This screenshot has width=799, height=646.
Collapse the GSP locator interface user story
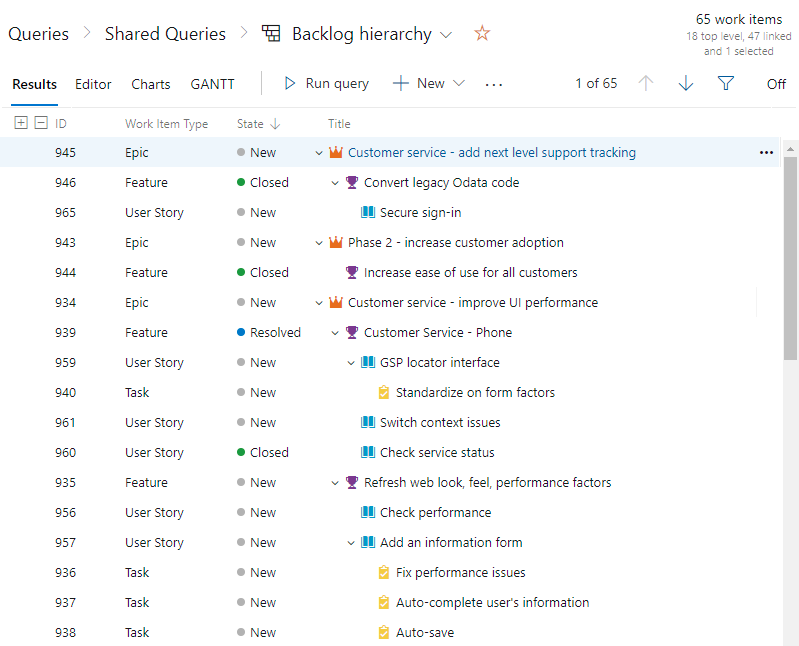351,363
